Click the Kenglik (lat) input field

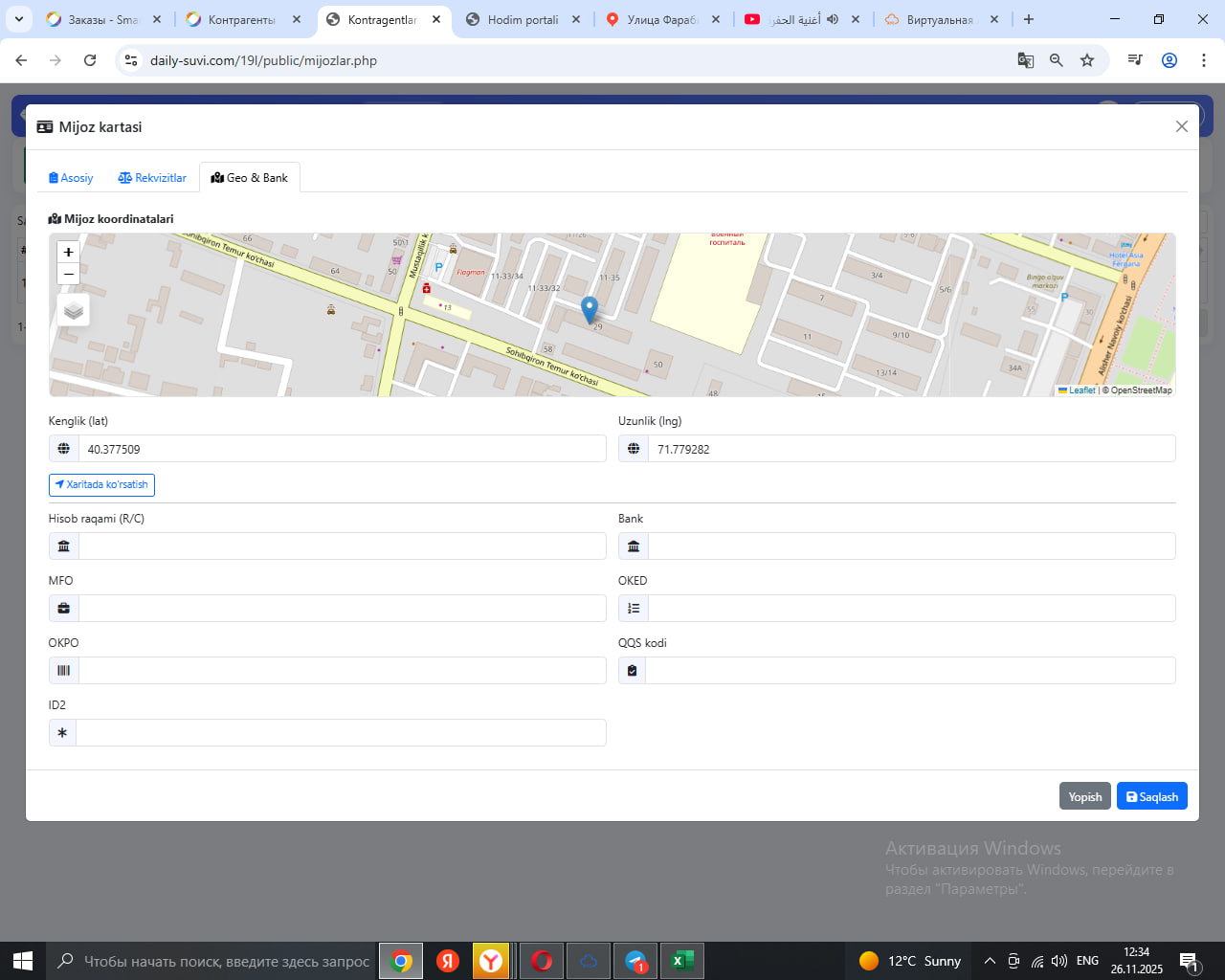click(343, 449)
